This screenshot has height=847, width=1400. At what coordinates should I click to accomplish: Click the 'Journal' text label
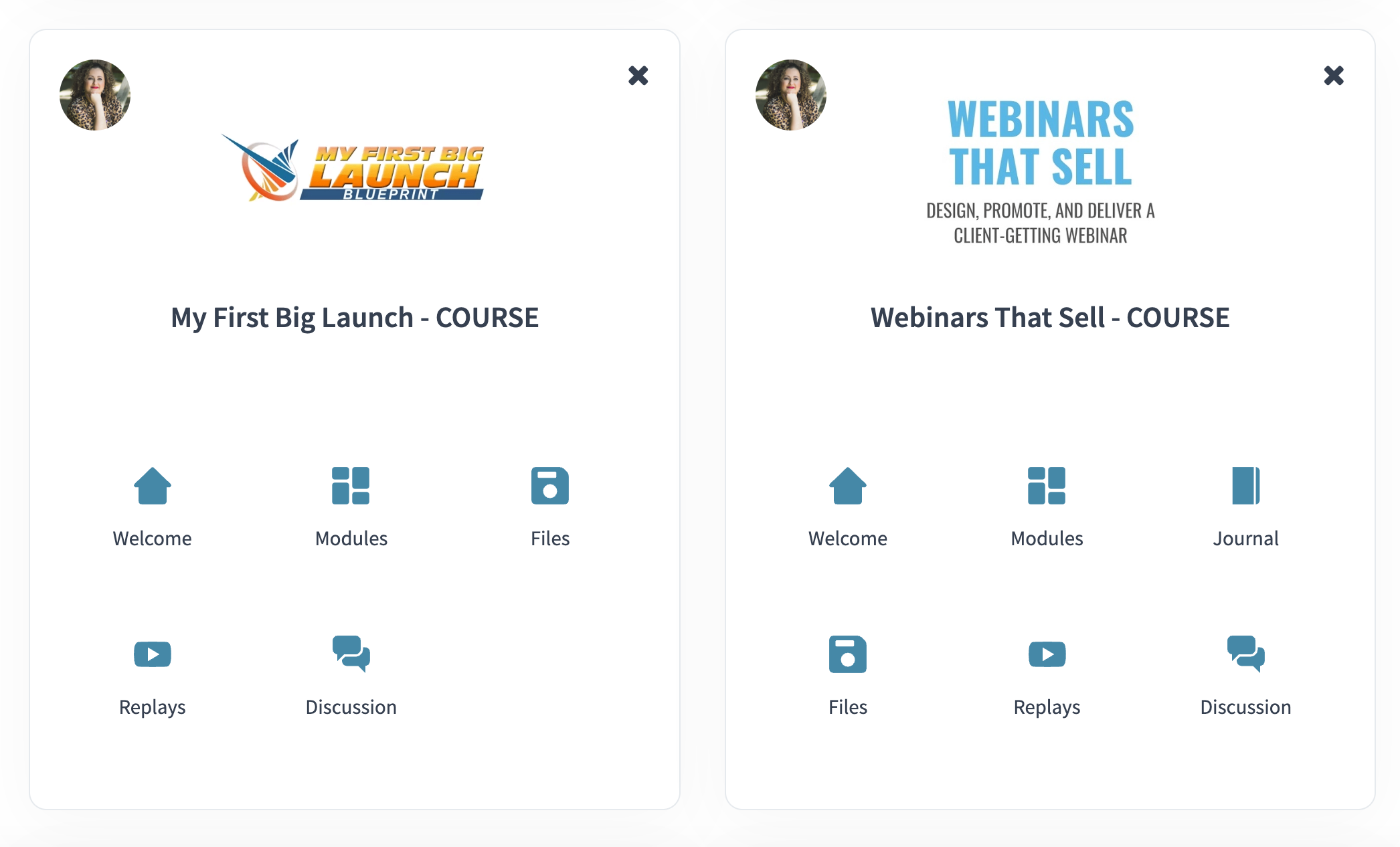[1245, 539]
